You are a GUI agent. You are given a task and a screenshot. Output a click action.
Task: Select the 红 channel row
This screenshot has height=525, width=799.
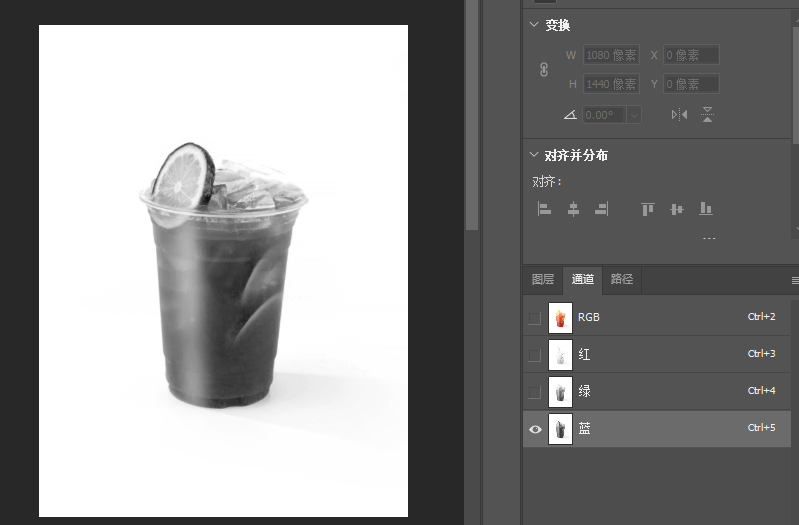coord(657,354)
